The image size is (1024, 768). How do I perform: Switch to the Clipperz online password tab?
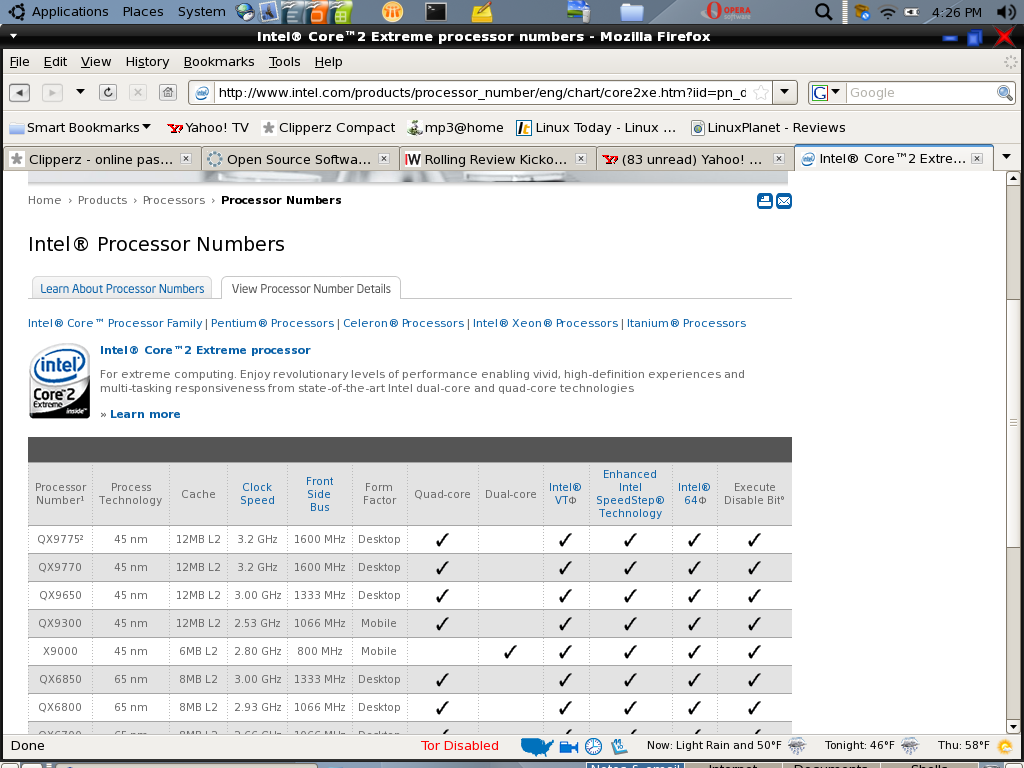pos(101,159)
